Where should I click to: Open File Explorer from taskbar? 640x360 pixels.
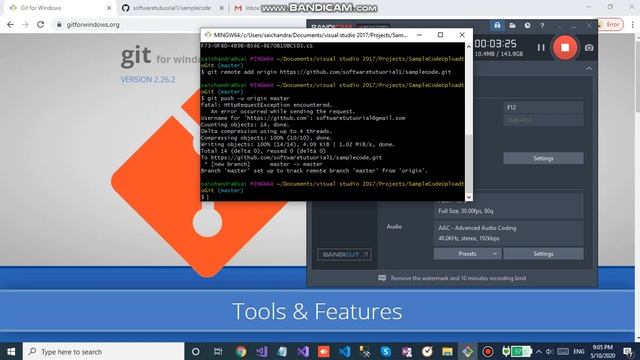[447, 351]
